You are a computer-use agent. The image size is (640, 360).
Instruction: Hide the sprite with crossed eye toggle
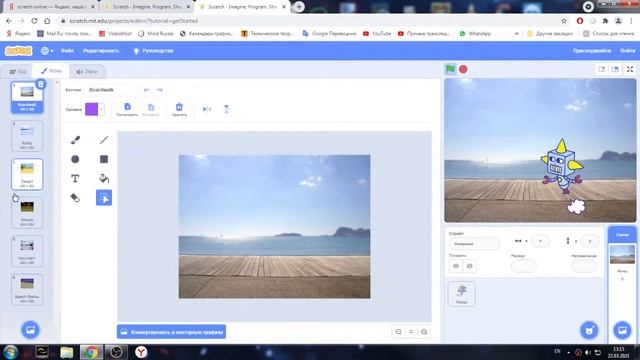[469, 266]
